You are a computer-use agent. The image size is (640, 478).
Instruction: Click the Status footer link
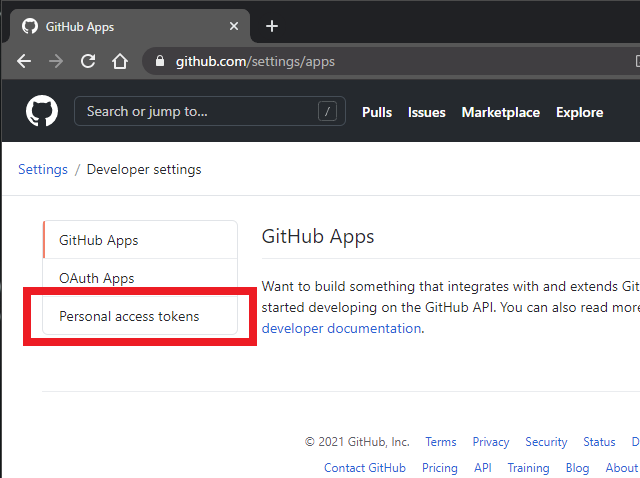click(599, 442)
